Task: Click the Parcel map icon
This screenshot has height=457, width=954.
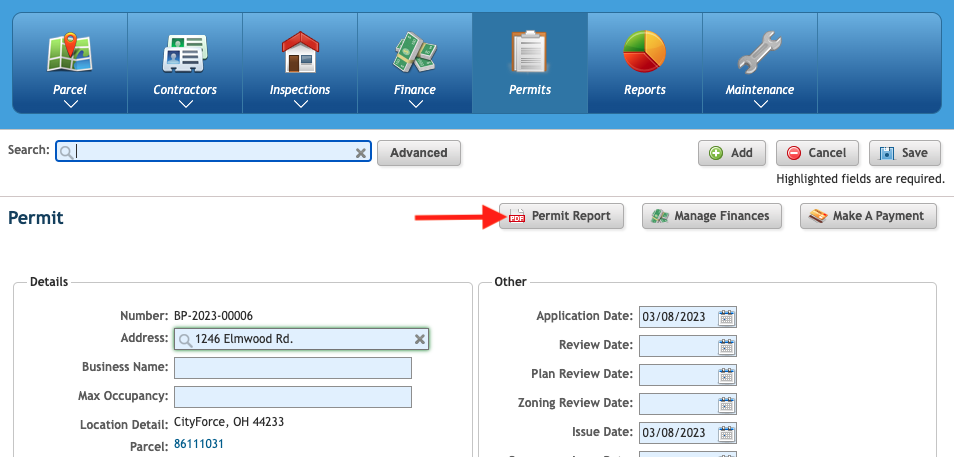Action: pyautogui.click(x=70, y=53)
